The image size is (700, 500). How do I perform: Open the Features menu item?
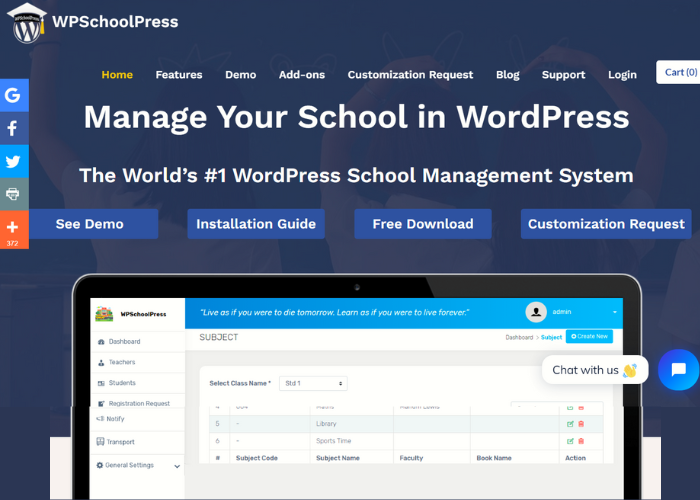(179, 75)
